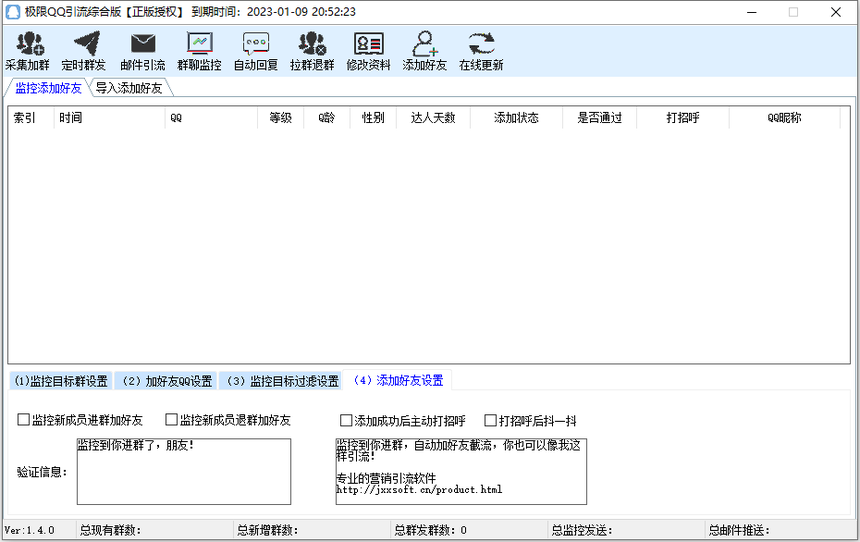Switch to the 监控添加好友 tab
The image size is (860, 542).
48,88
